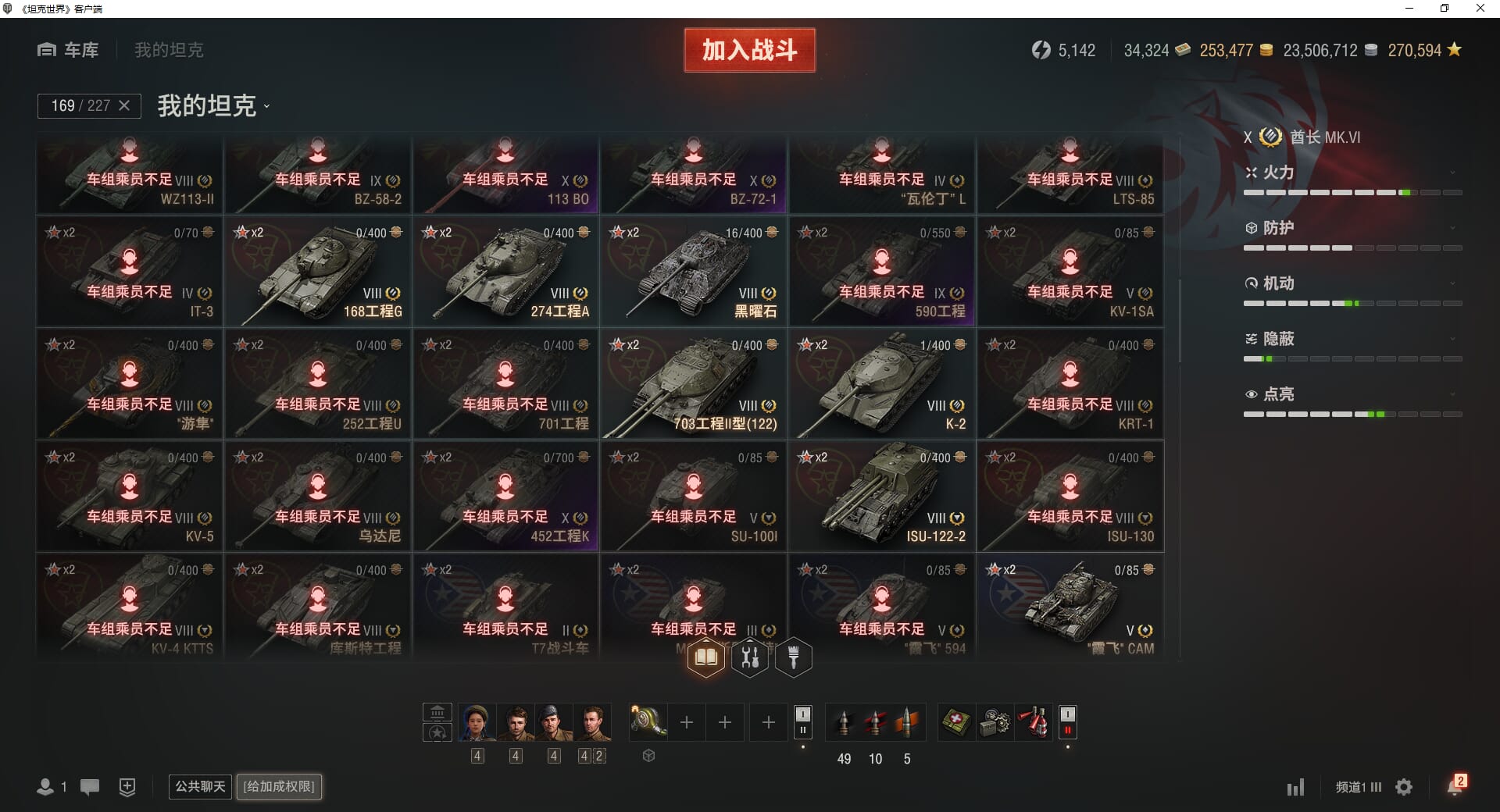1500x812 pixels.
Task: Open the 公共聊天 chat tab
Action: point(200,786)
